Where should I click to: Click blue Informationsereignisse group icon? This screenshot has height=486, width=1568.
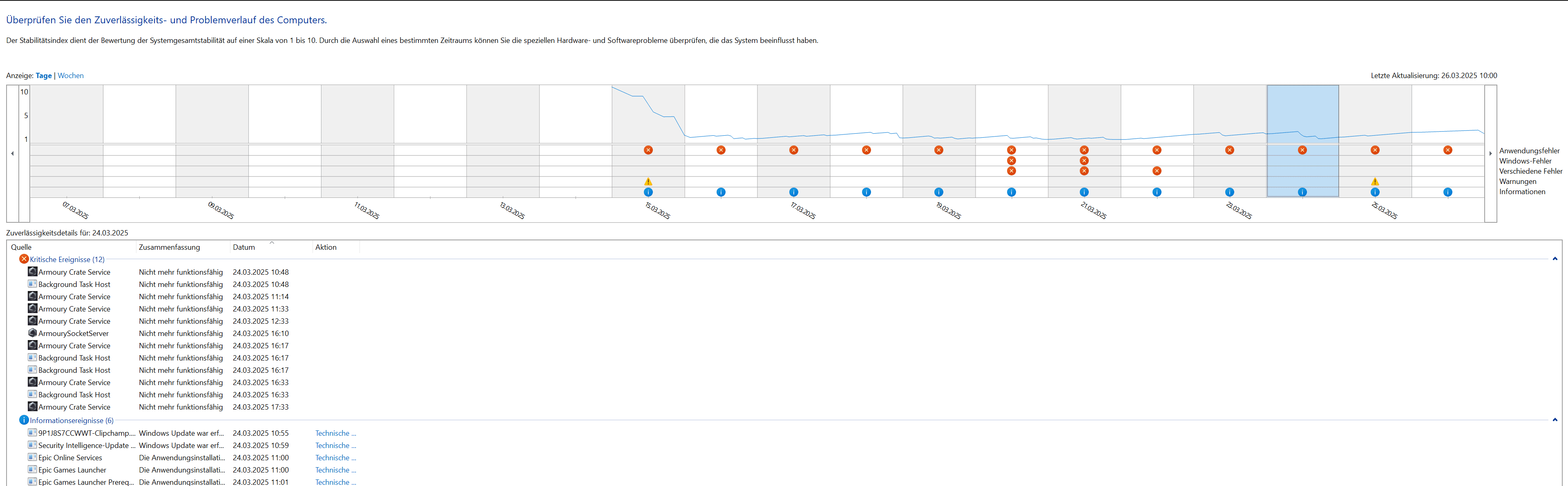pos(24,420)
